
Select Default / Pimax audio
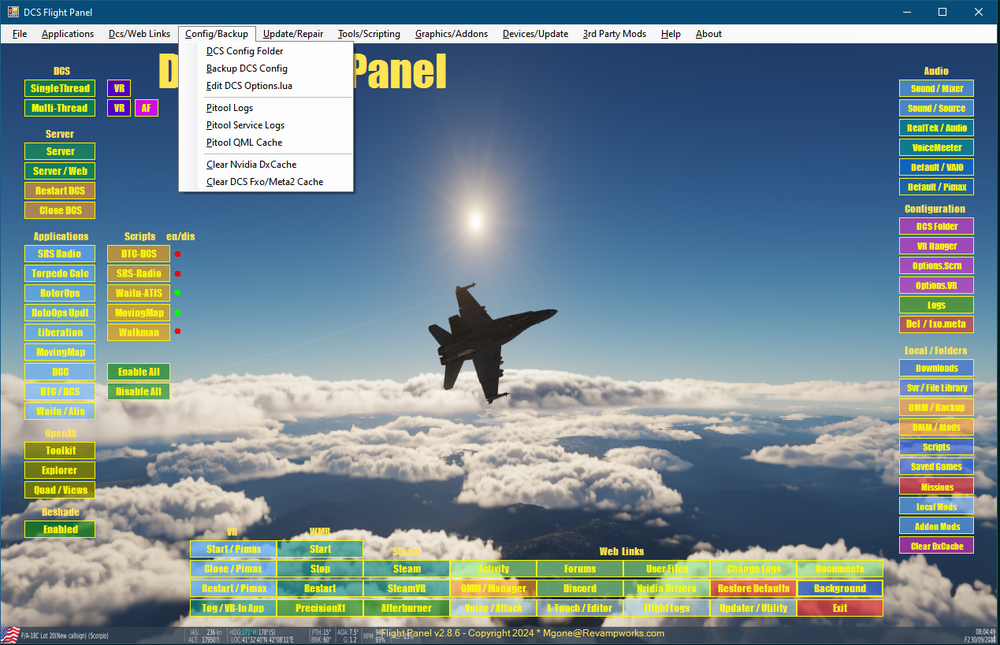[x=936, y=188]
